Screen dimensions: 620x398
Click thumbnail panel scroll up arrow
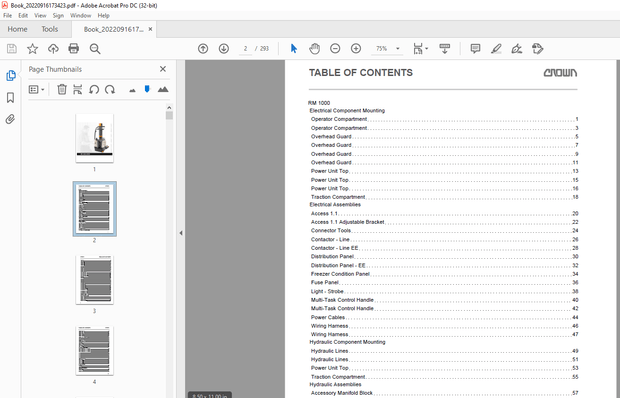[169, 108]
